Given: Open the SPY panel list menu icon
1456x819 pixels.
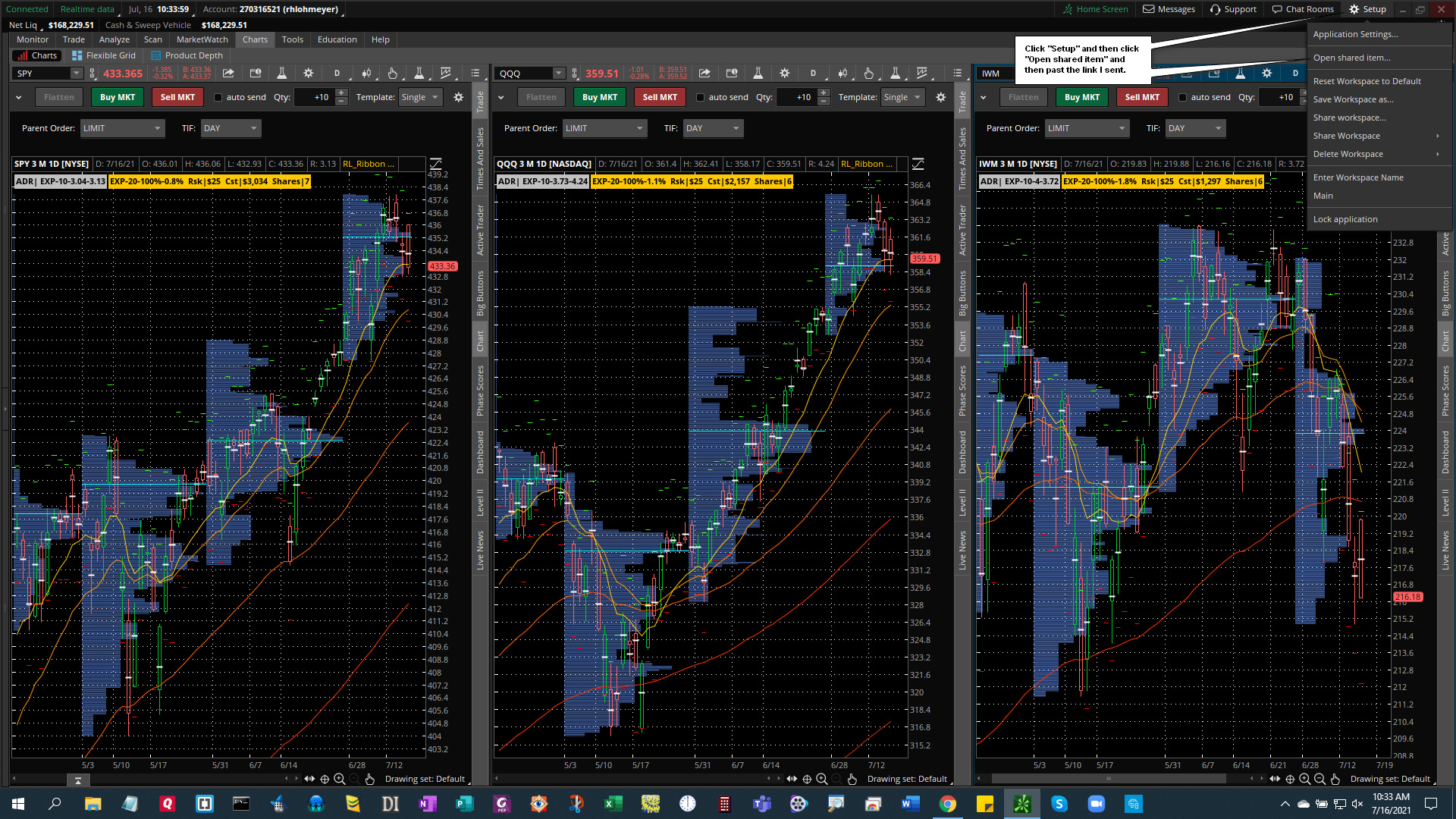Looking at the screenshot, I should pyautogui.click(x=475, y=74).
